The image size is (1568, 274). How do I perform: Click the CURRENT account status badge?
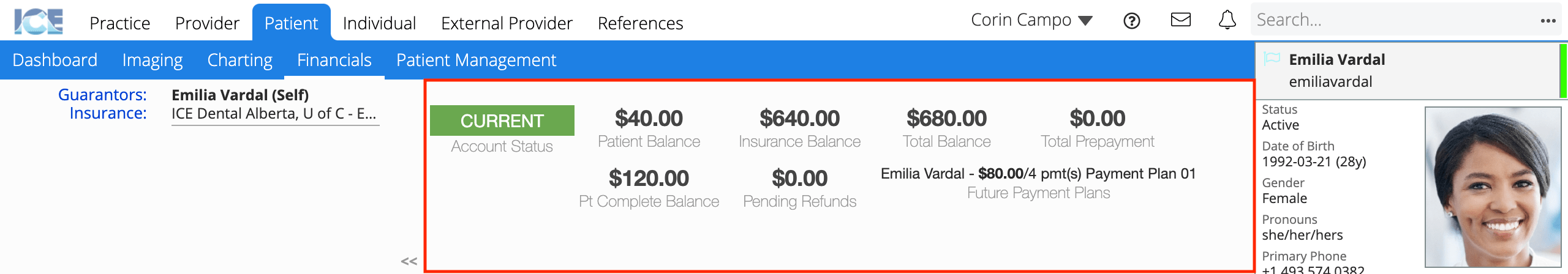502,120
